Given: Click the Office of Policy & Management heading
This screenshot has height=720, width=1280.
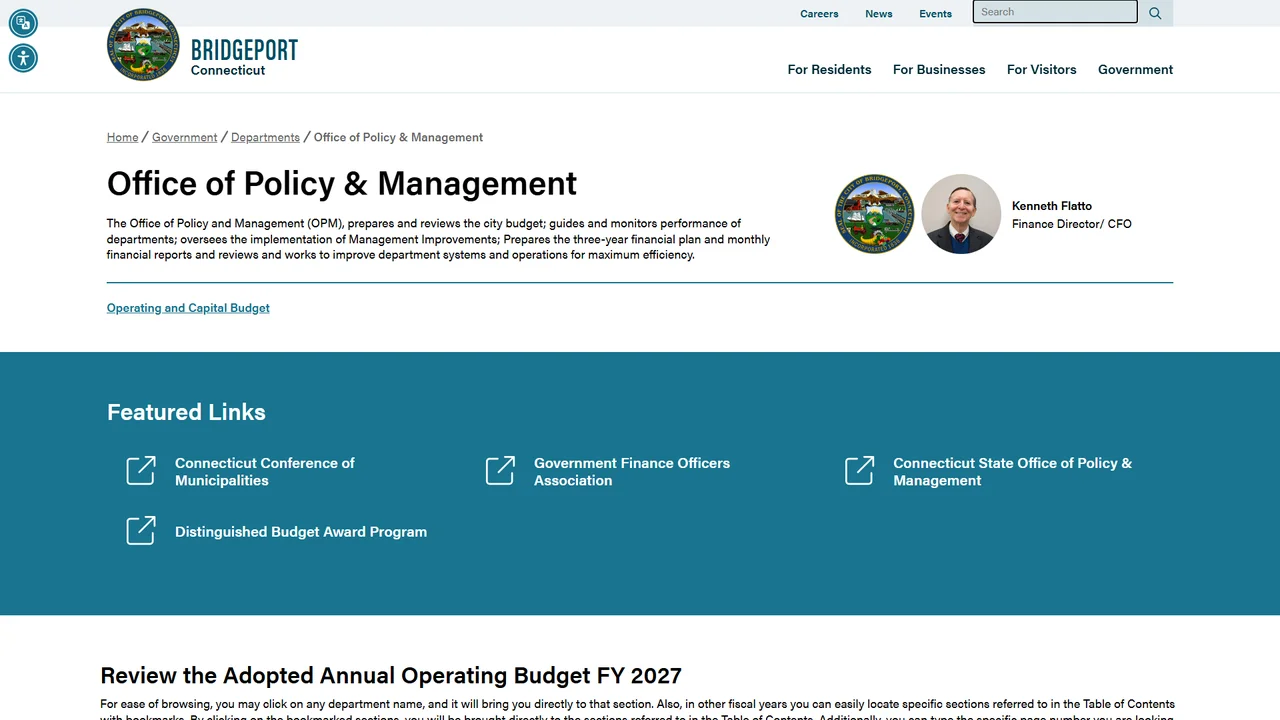Looking at the screenshot, I should (342, 184).
